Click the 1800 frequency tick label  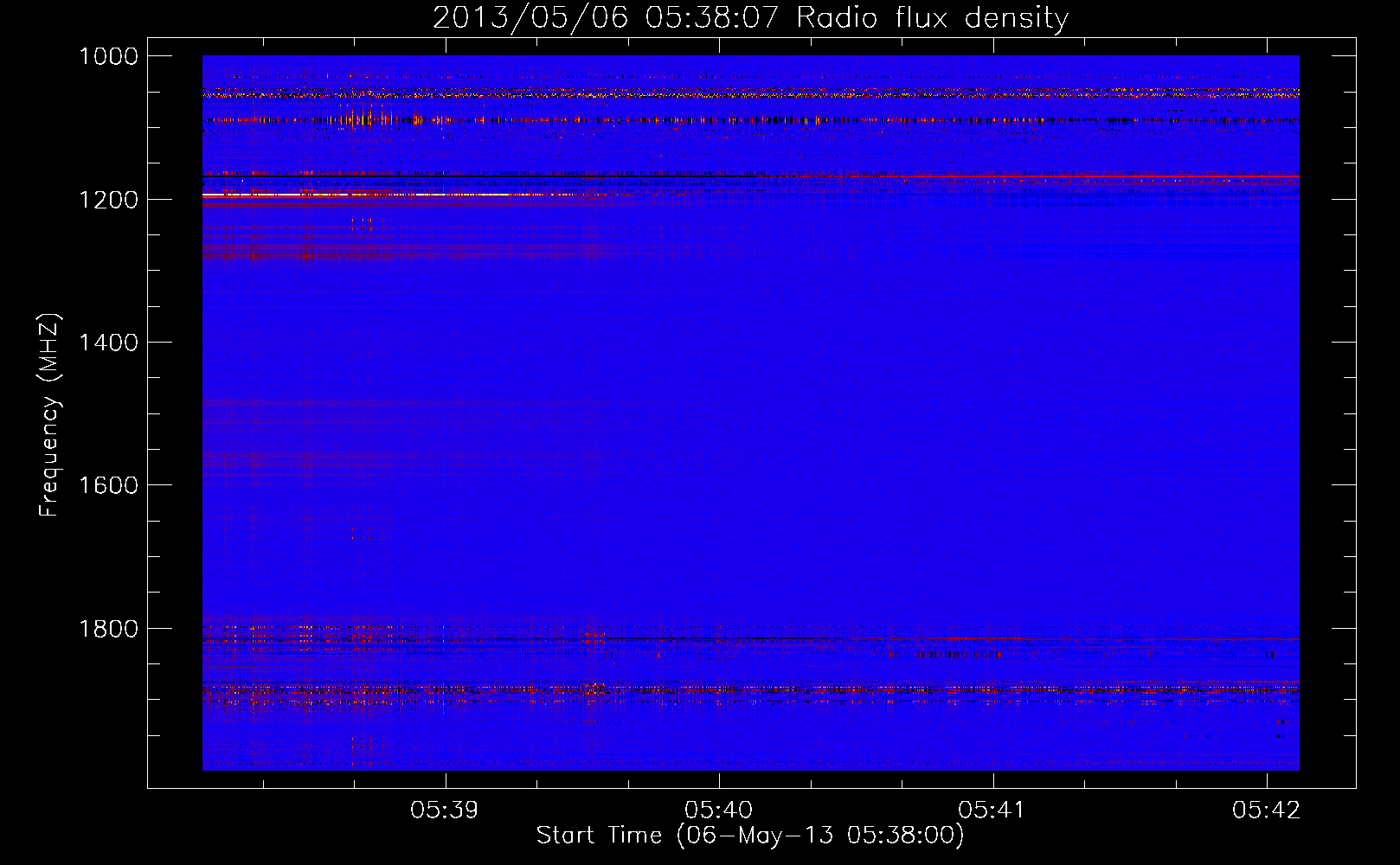tap(108, 628)
